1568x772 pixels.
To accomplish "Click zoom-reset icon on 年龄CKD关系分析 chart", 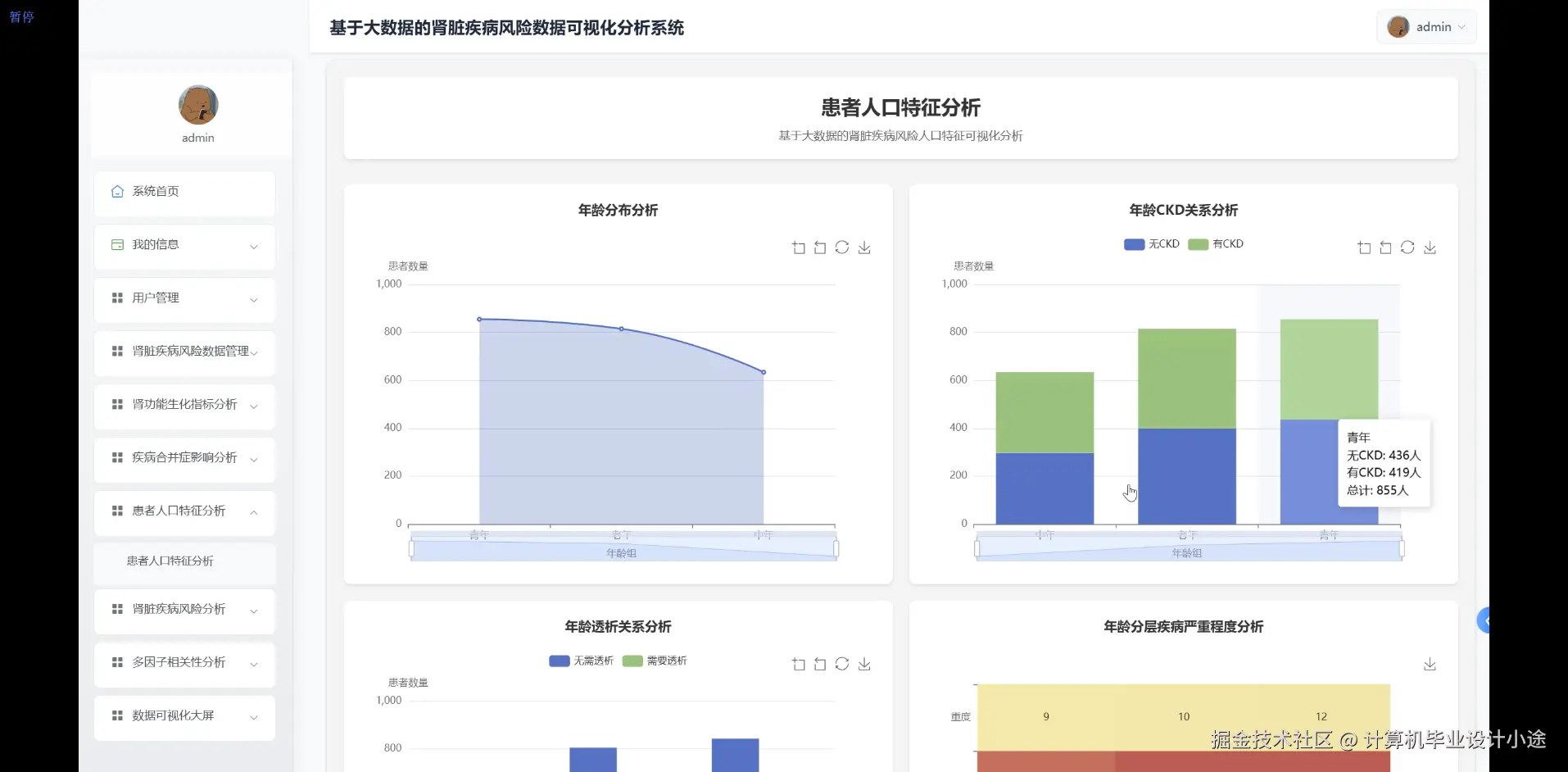I will 1385,247.
